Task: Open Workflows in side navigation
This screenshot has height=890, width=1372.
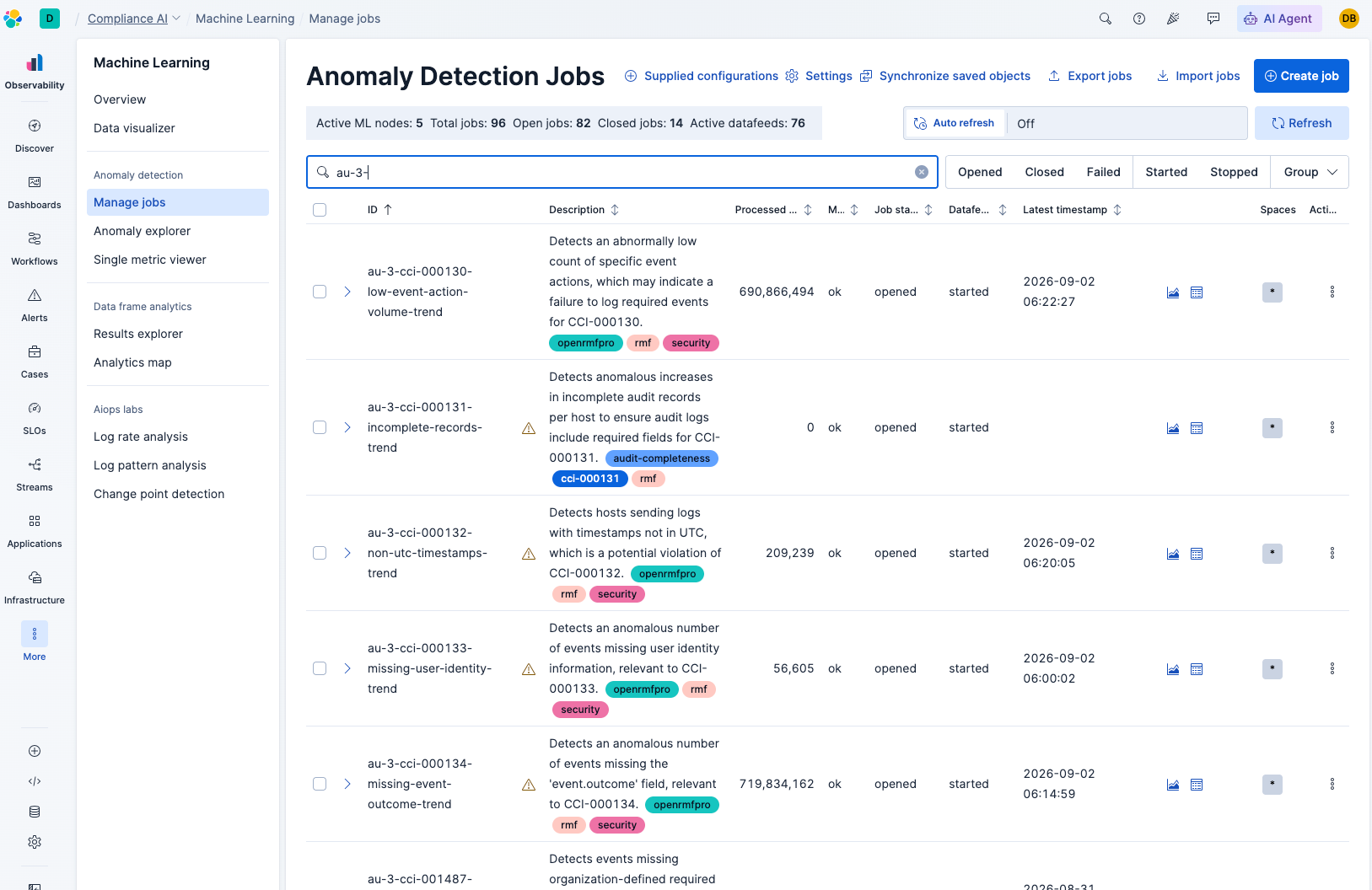Action: coord(35,249)
